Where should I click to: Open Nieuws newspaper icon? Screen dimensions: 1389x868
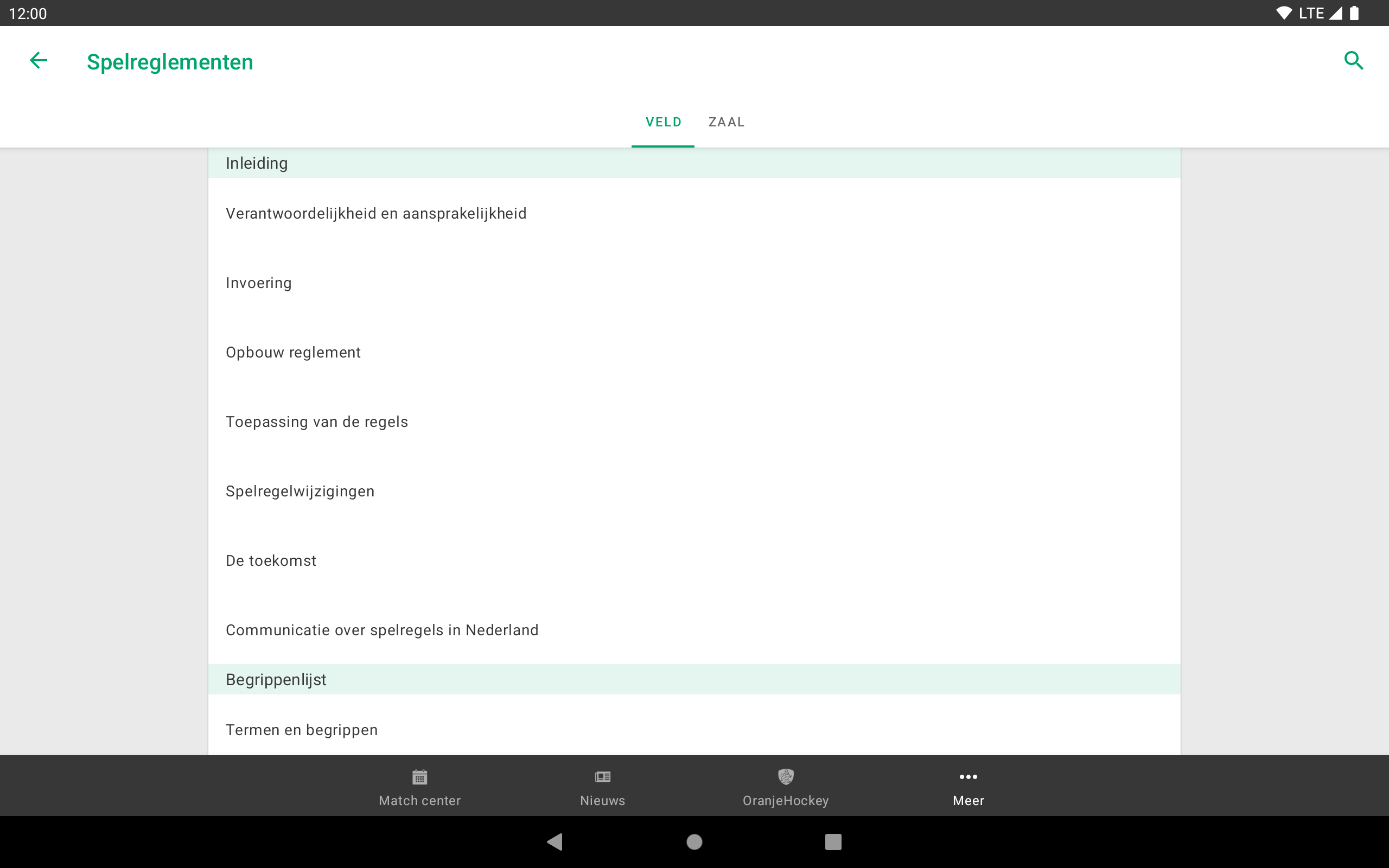pyautogui.click(x=602, y=777)
